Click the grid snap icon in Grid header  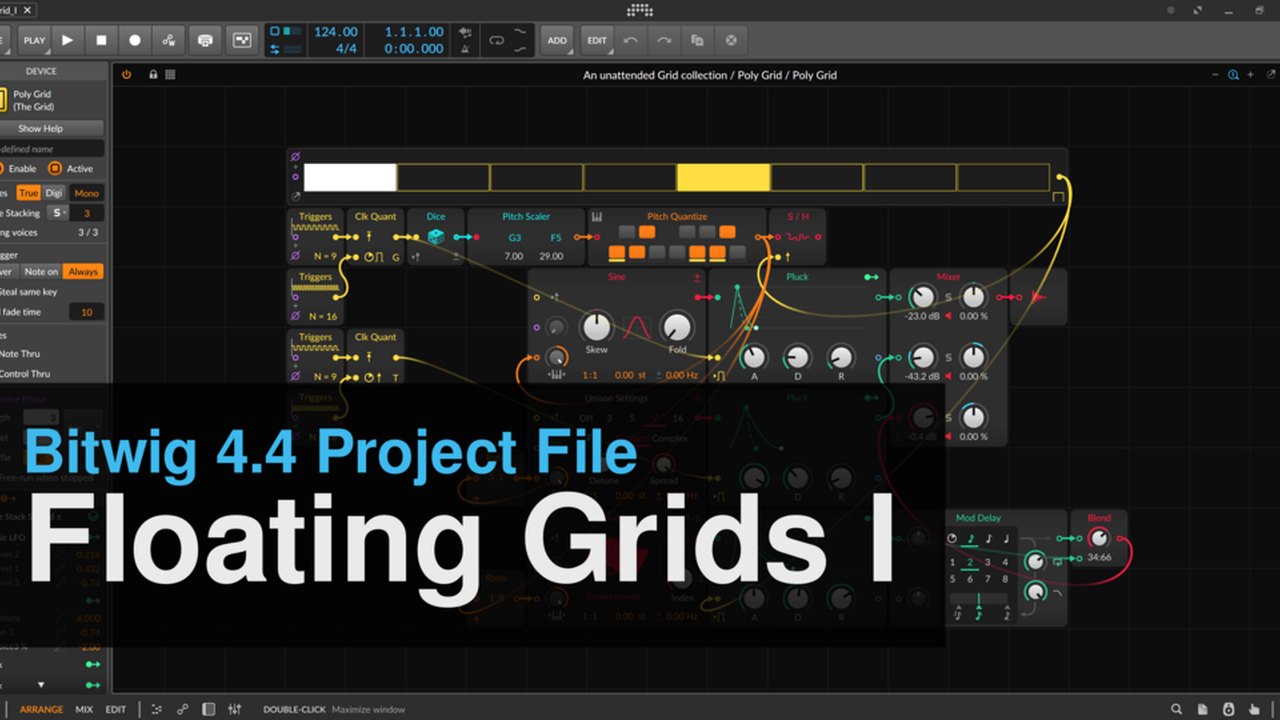pyautogui.click(x=170, y=74)
